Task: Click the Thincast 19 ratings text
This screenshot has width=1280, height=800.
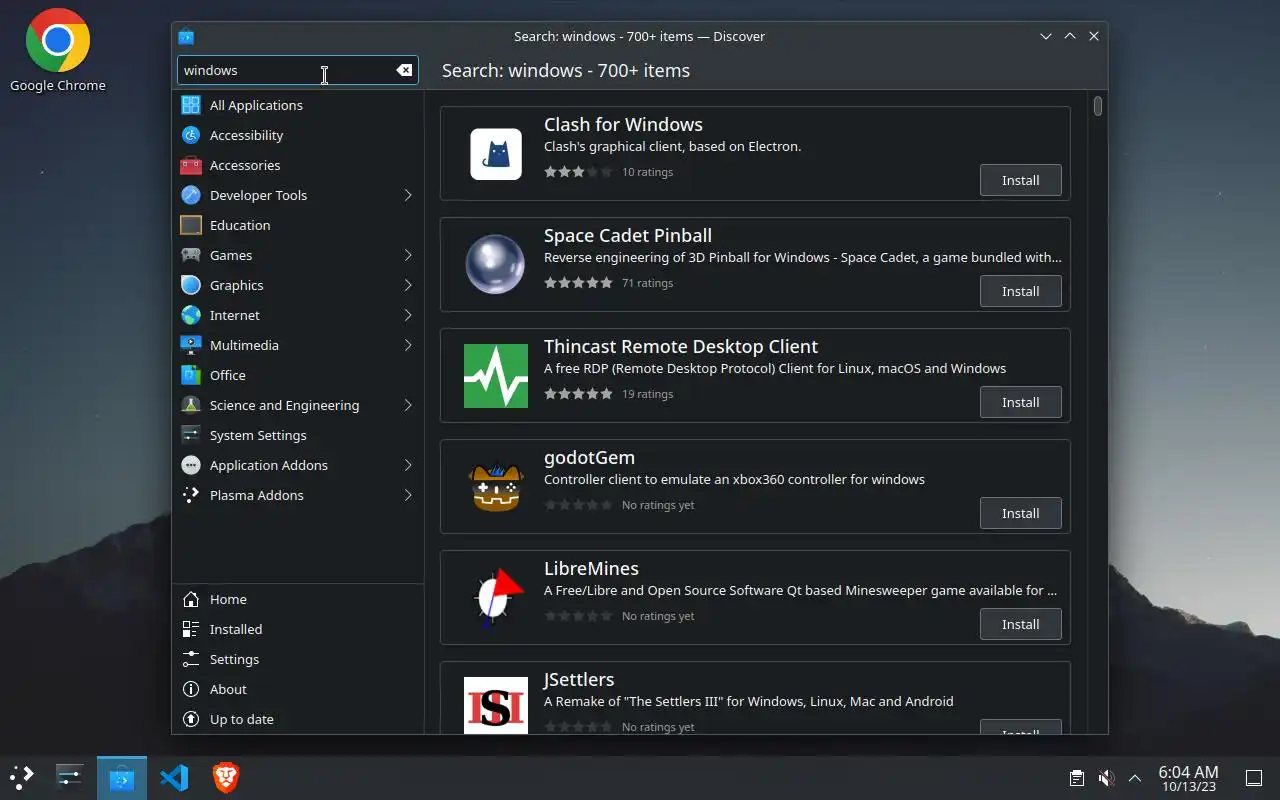Action: (647, 394)
